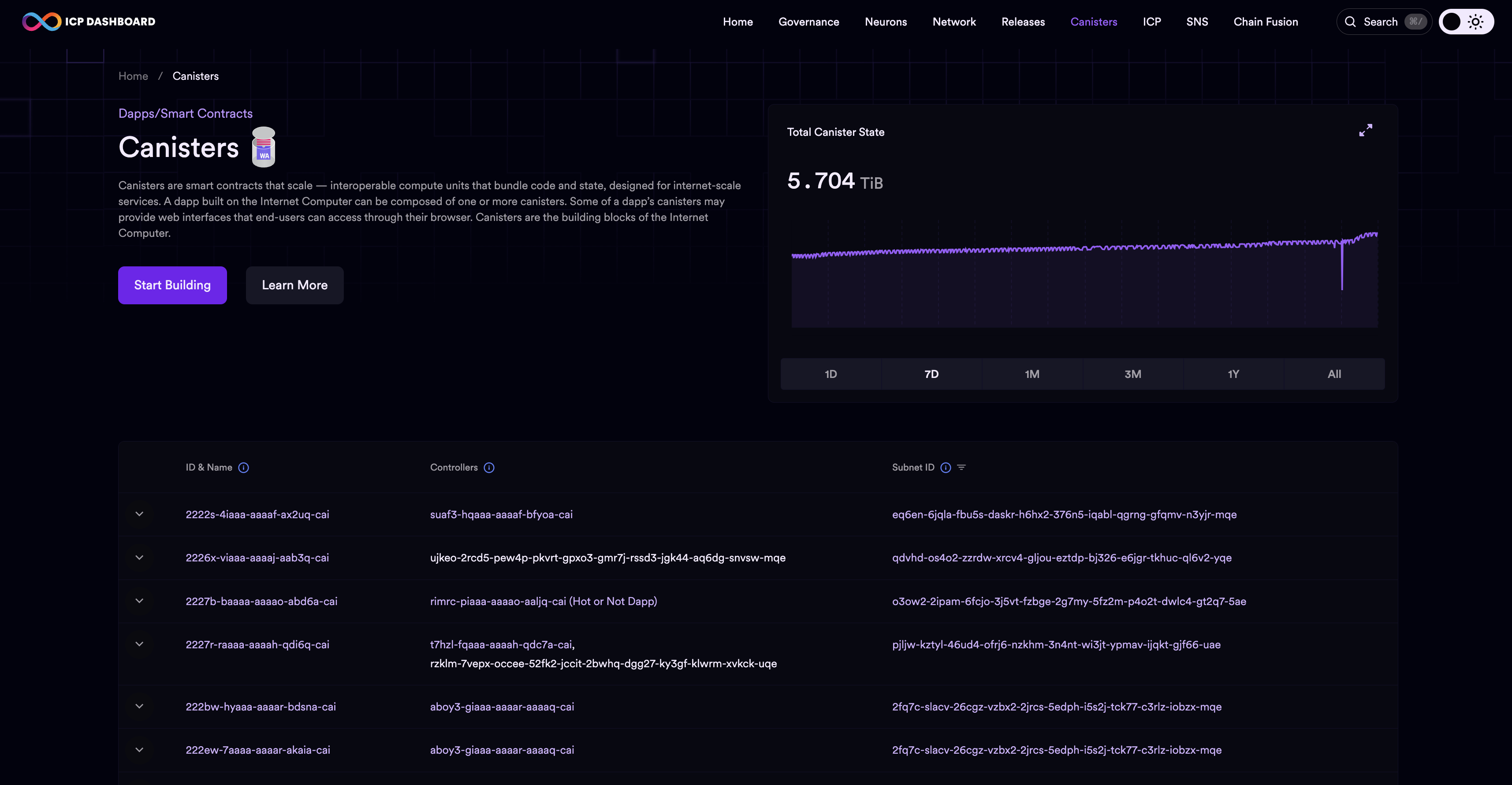Screen dimensions: 1512x785
Task: Click the Learn More button
Action: click(x=294, y=285)
